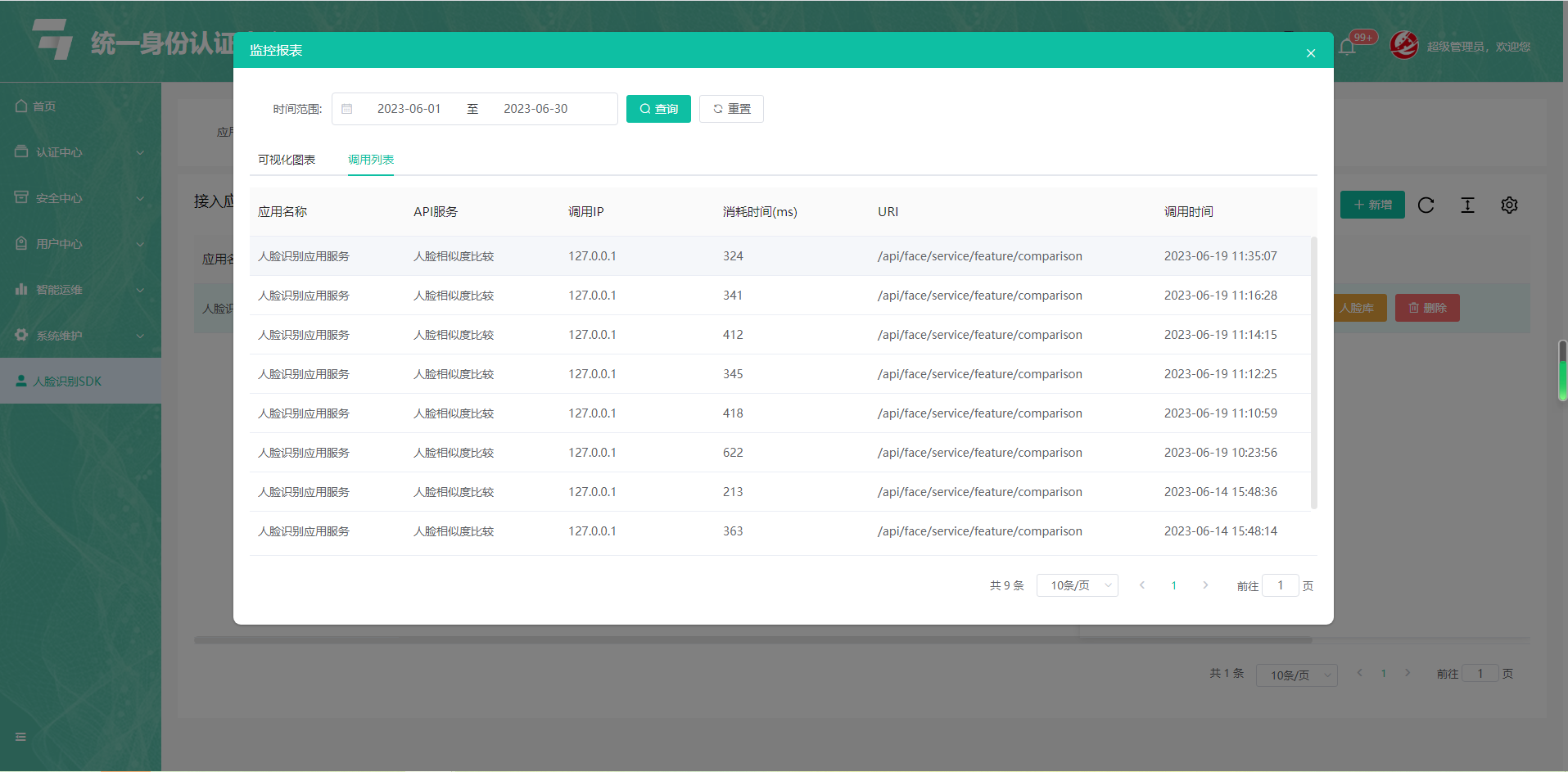Click the 新增 add button

tap(1372, 205)
